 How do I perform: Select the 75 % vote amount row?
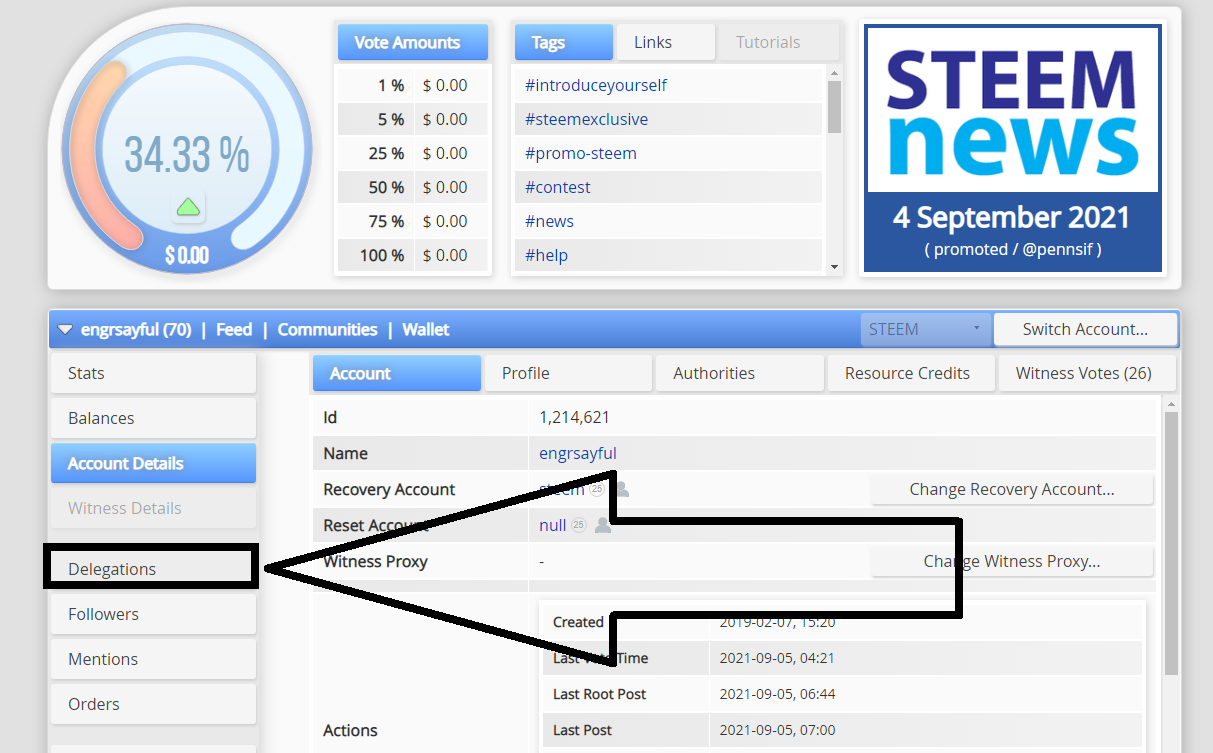413,221
